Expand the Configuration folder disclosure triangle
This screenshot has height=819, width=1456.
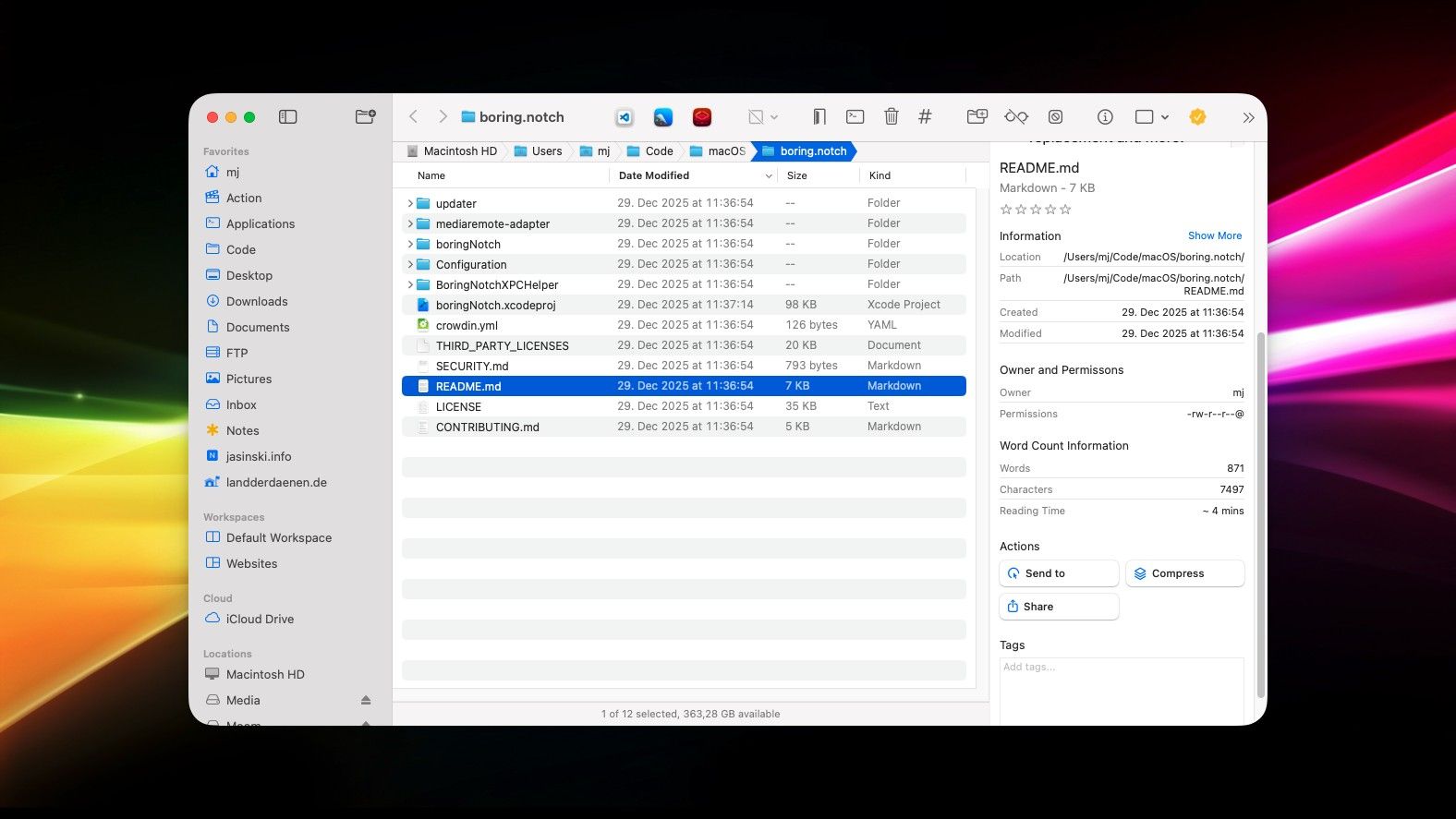click(410, 264)
